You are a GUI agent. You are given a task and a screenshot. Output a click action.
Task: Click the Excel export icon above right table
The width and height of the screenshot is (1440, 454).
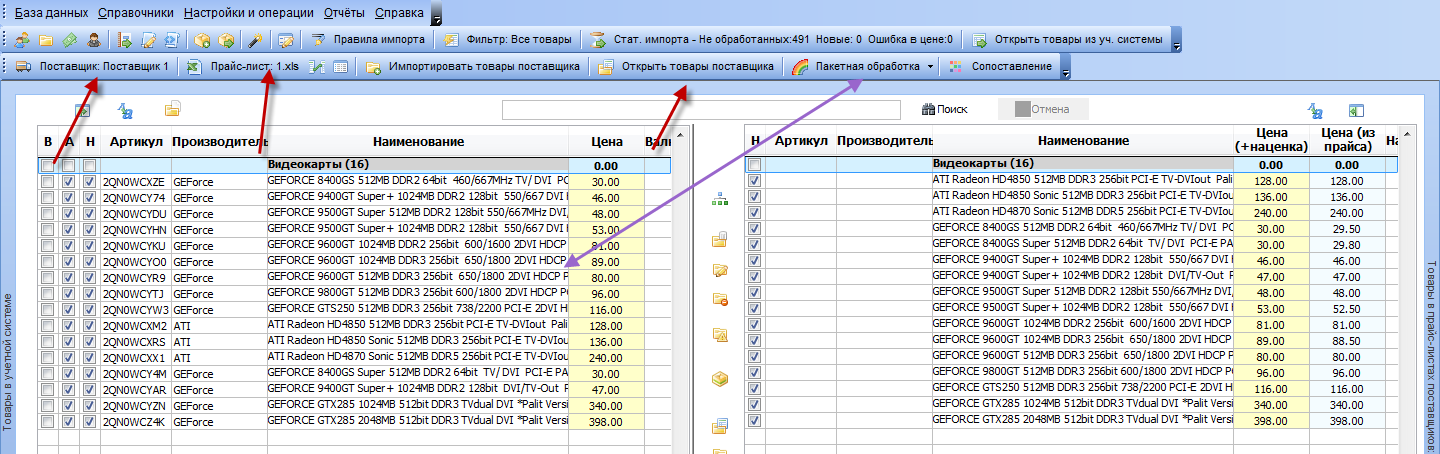pyautogui.click(x=1357, y=110)
